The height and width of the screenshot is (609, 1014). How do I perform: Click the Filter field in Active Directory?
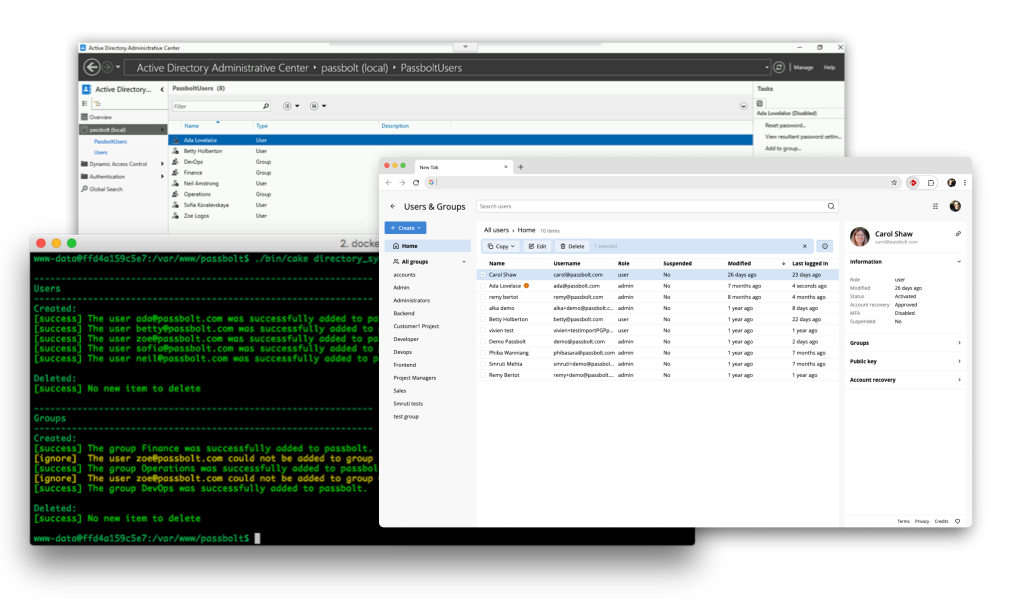pyautogui.click(x=221, y=106)
